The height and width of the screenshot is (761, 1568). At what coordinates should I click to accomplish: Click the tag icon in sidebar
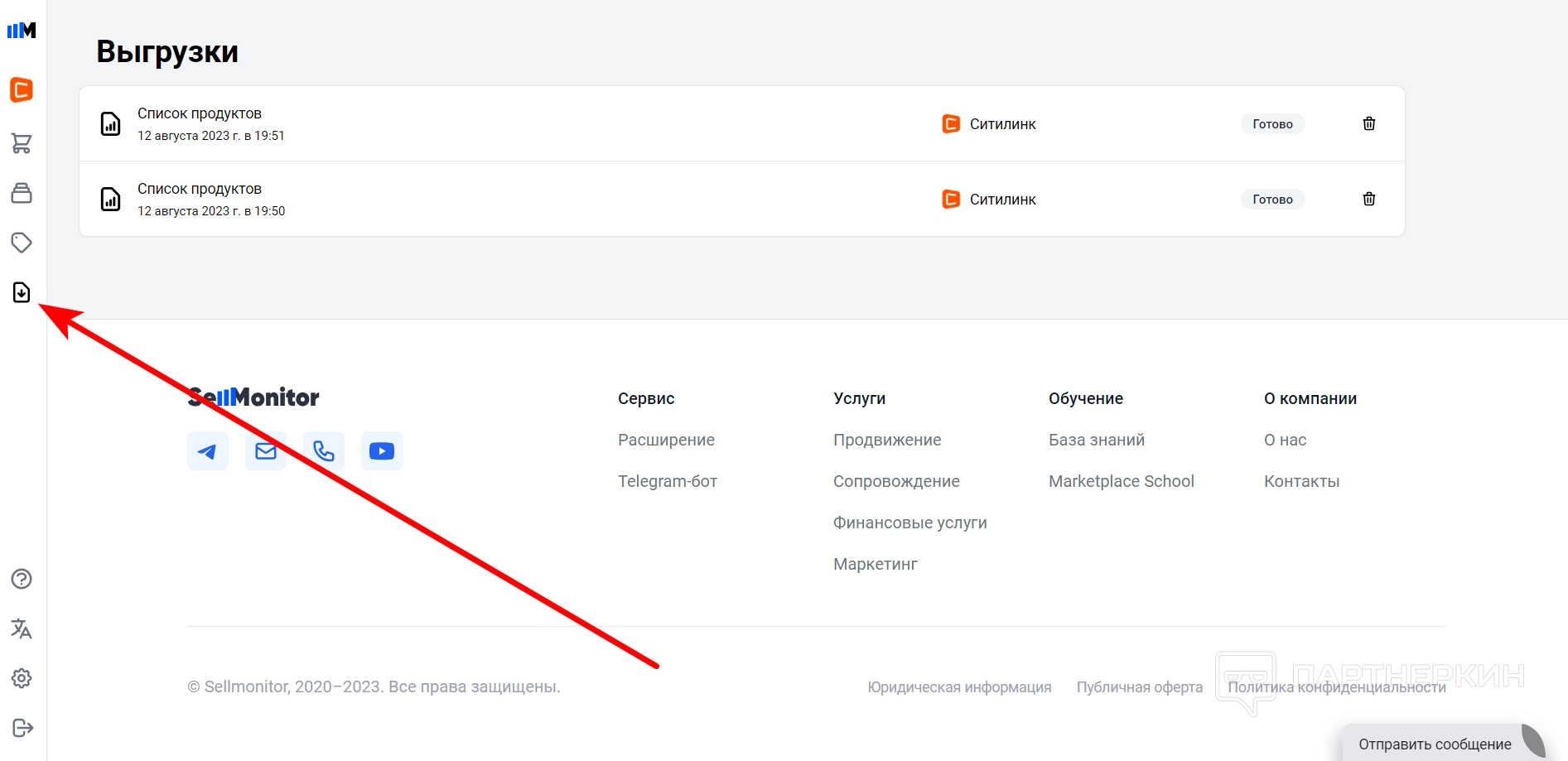[22, 243]
